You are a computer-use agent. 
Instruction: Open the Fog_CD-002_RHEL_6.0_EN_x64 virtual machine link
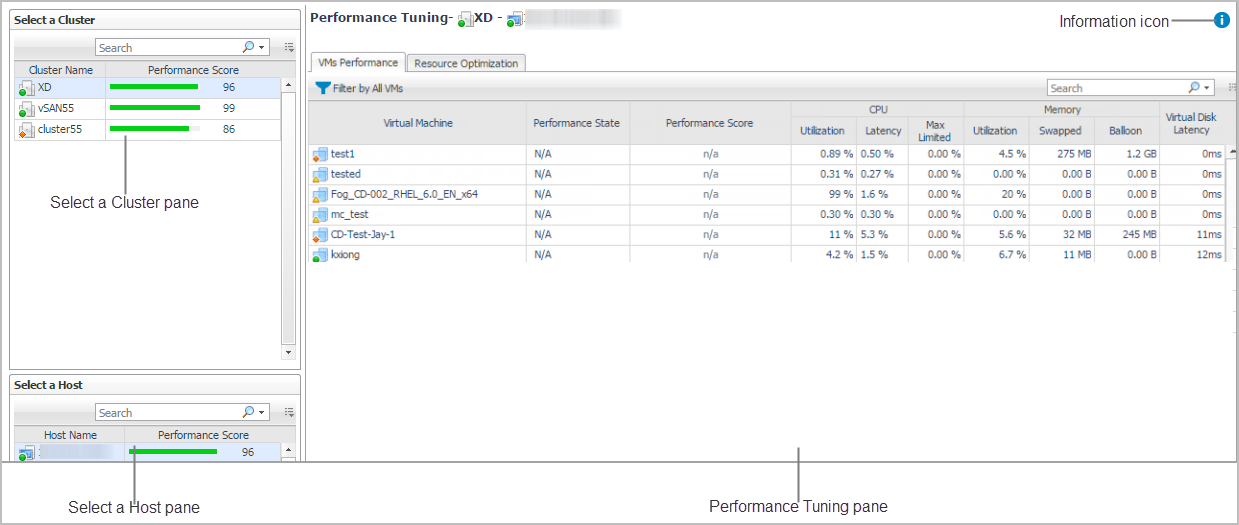404,194
